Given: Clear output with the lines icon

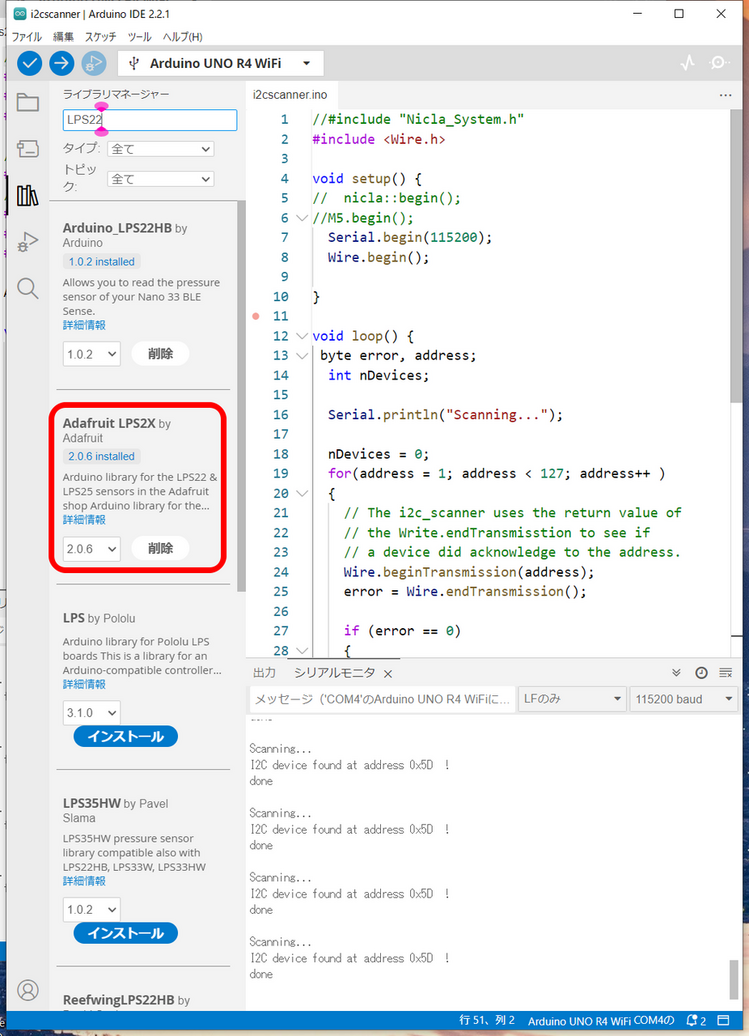Looking at the screenshot, I should tap(725, 673).
